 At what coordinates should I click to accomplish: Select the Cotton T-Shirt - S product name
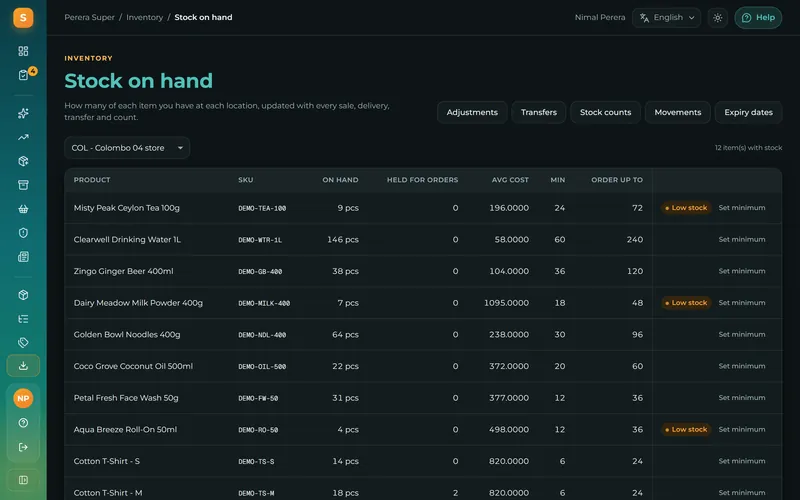tap(107, 461)
